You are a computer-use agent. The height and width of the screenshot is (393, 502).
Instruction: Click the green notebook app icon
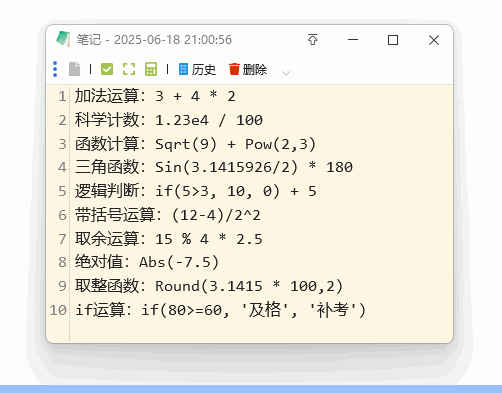(x=63, y=39)
